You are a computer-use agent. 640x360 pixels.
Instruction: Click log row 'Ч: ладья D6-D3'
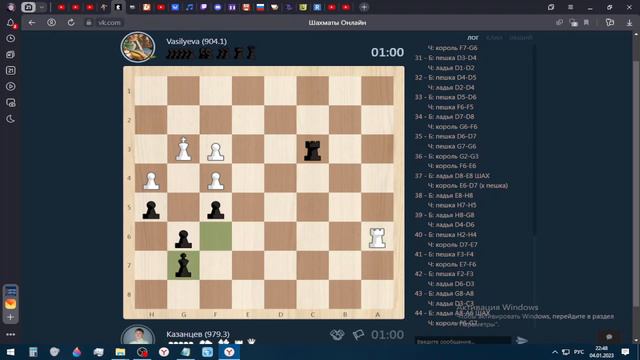(451, 284)
